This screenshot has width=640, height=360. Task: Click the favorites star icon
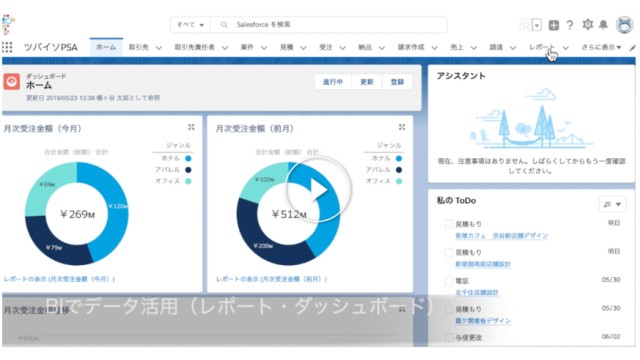pyautogui.click(x=525, y=25)
